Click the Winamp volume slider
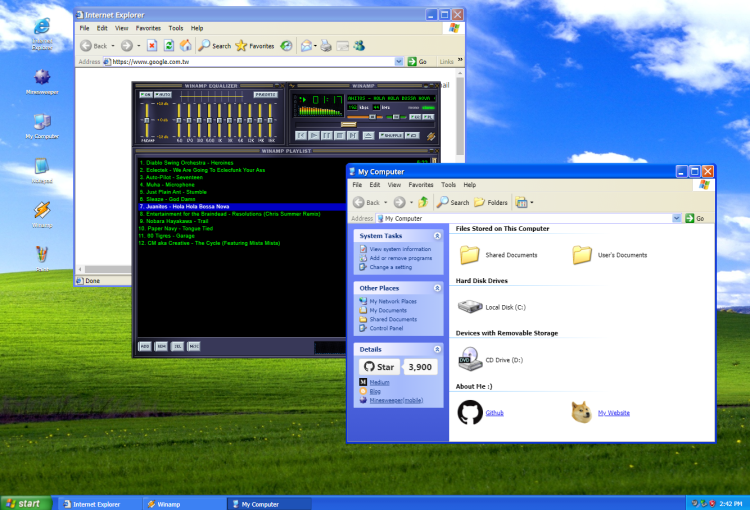This screenshot has width=750, height=510. tap(365, 117)
